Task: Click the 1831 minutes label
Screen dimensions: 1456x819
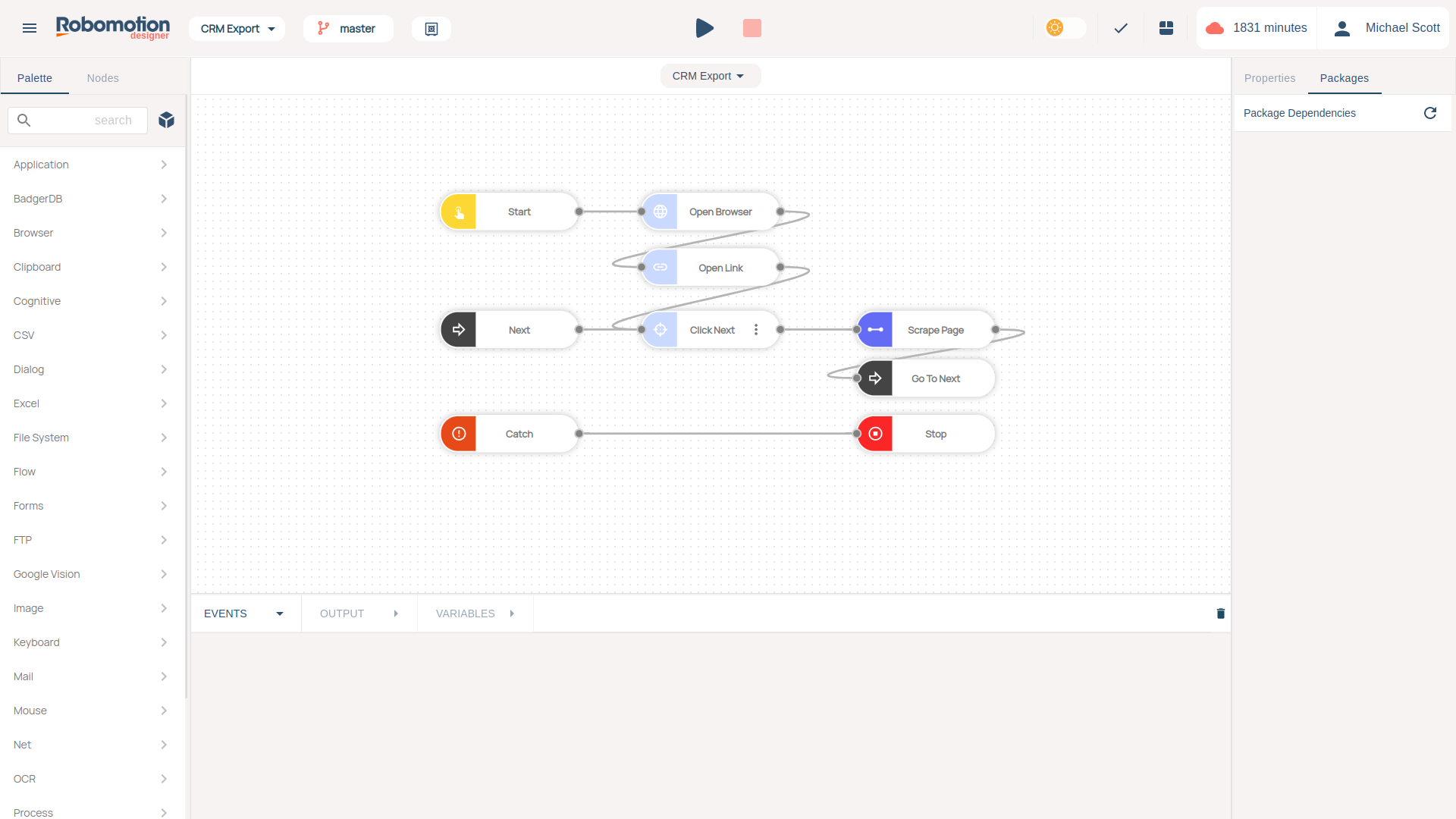Action: click(1270, 28)
